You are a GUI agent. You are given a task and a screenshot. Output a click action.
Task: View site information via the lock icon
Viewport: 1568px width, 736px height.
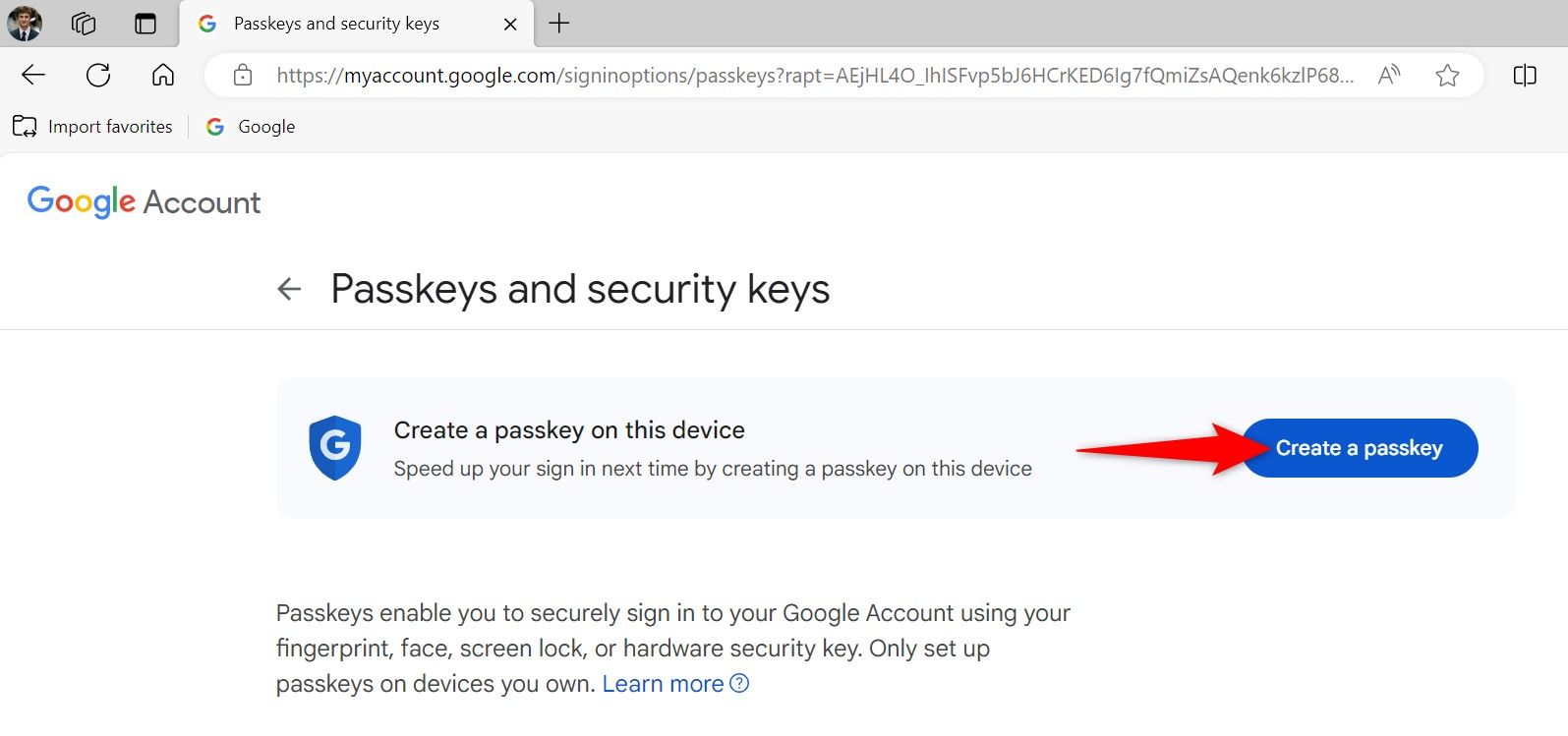tap(242, 75)
